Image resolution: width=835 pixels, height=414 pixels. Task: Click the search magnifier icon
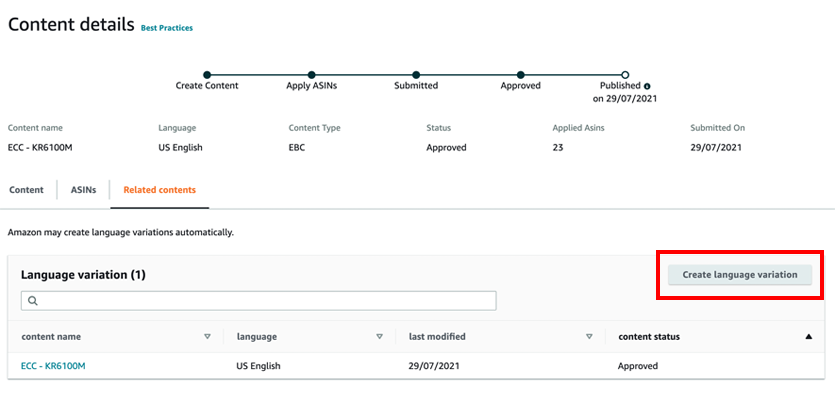tap(33, 300)
